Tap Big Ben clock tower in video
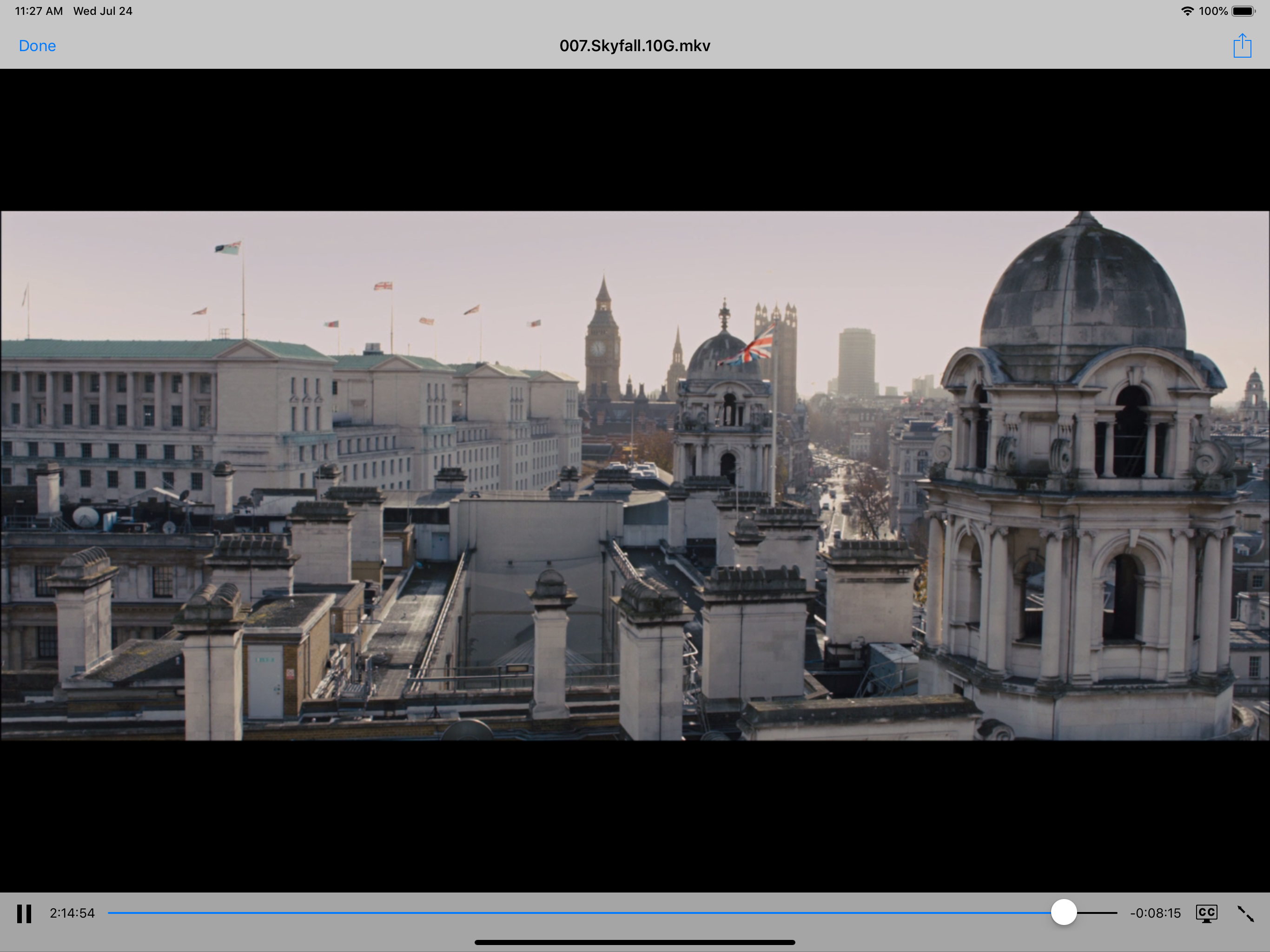The image size is (1270, 952). click(x=602, y=344)
